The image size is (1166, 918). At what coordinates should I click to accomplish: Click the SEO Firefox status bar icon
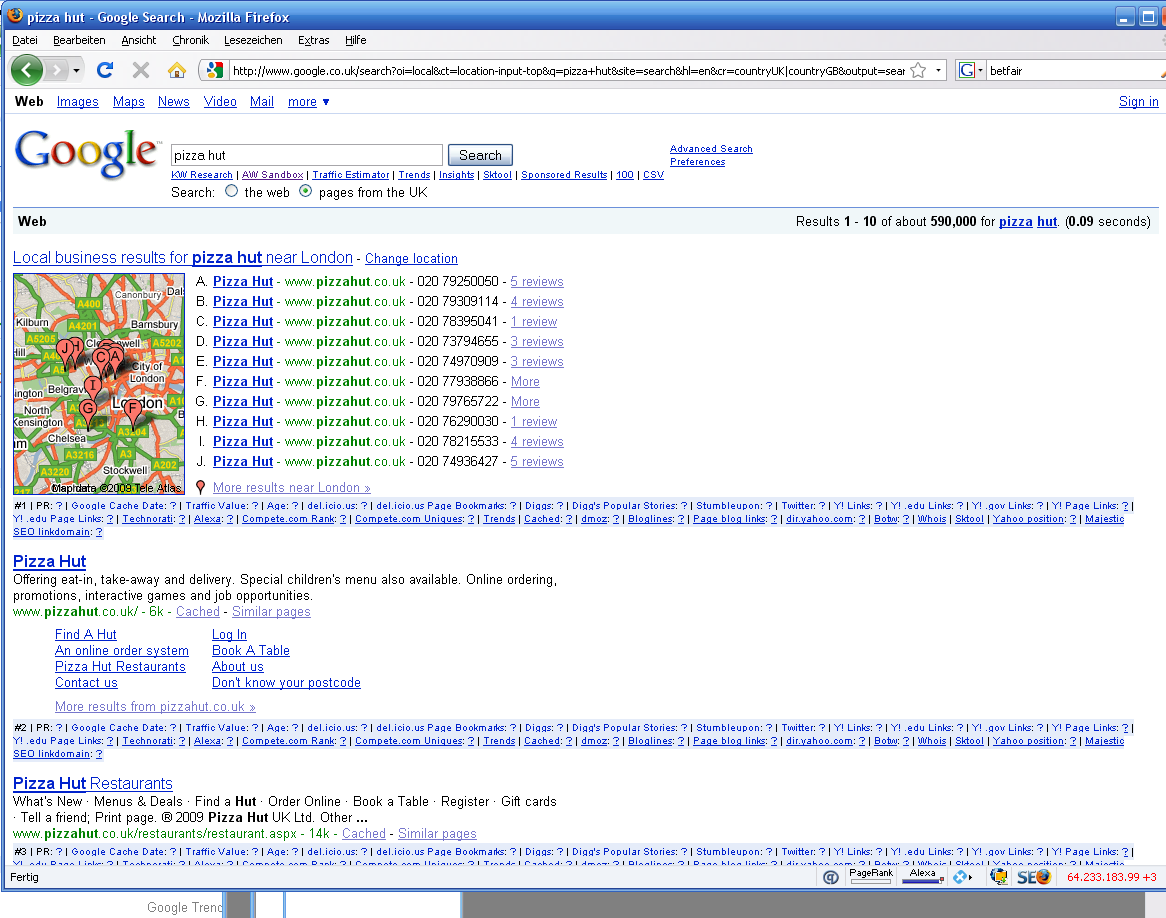(x=1034, y=877)
